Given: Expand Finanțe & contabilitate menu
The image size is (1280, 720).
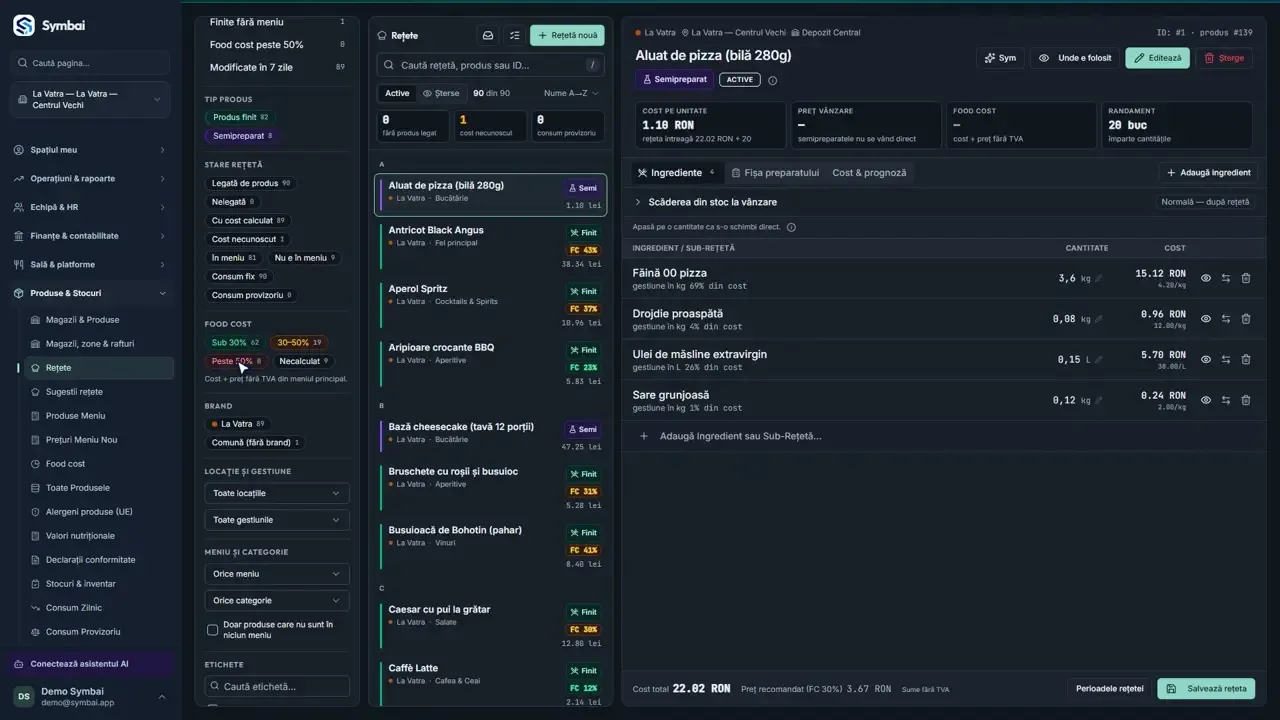Looking at the screenshot, I should pyautogui.click(x=91, y=236).
